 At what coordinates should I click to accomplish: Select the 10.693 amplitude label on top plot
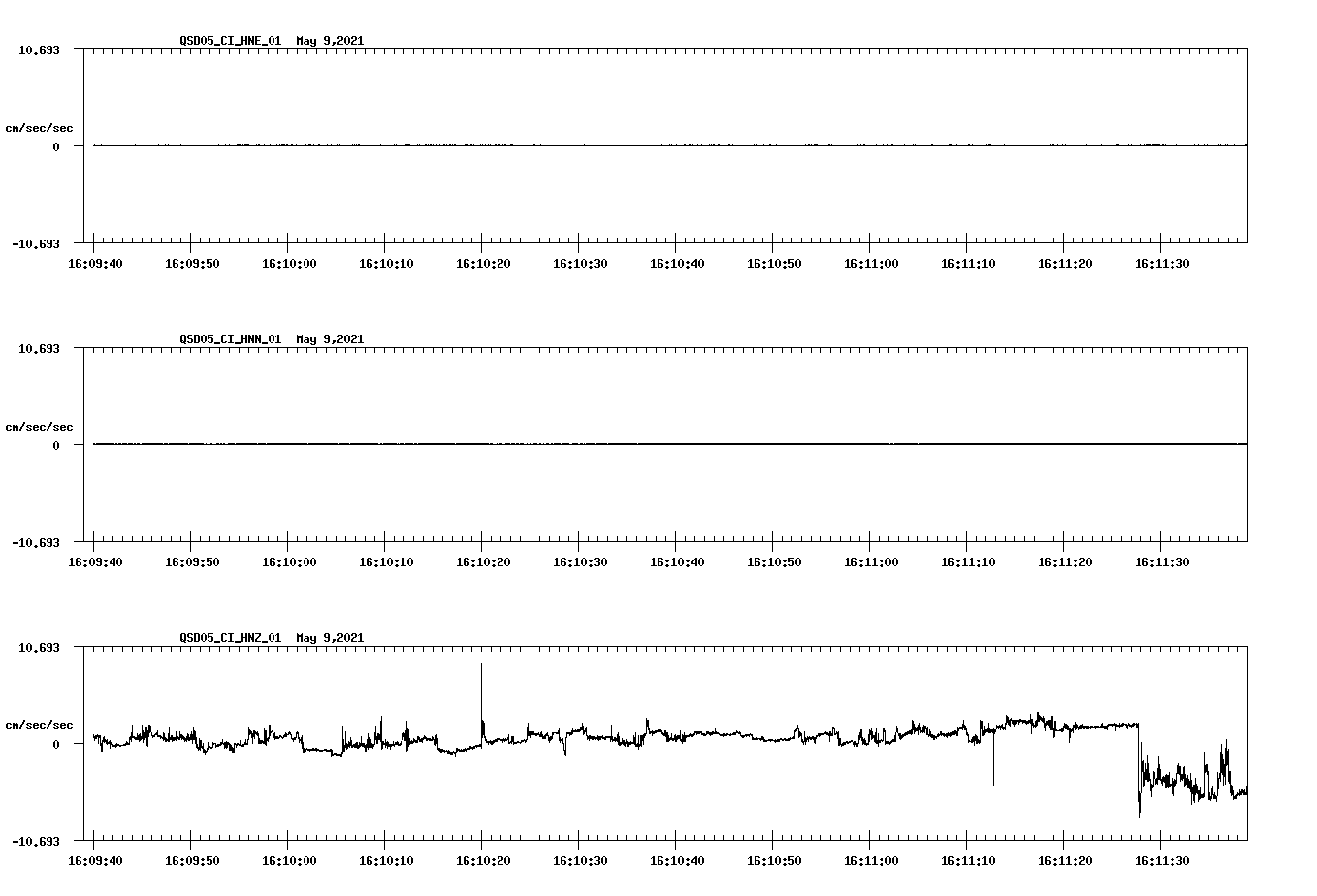[x=41, y=48]
